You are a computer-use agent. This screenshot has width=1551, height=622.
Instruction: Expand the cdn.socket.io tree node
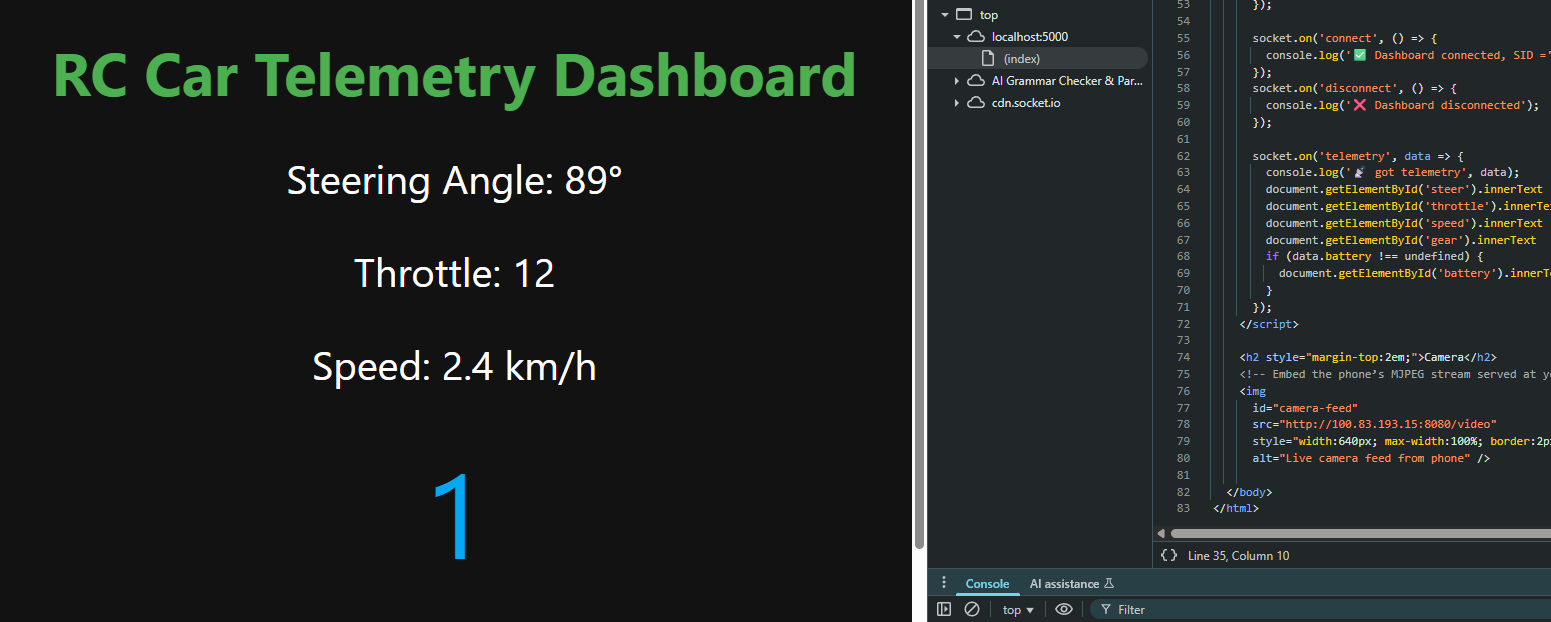957,103
